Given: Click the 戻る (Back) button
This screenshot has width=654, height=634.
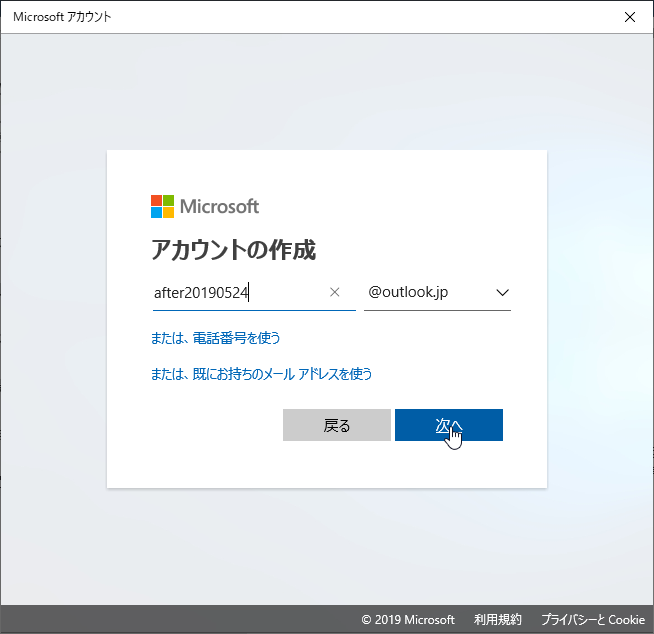Looking at the screenshot, I should [x=337, y=425].
